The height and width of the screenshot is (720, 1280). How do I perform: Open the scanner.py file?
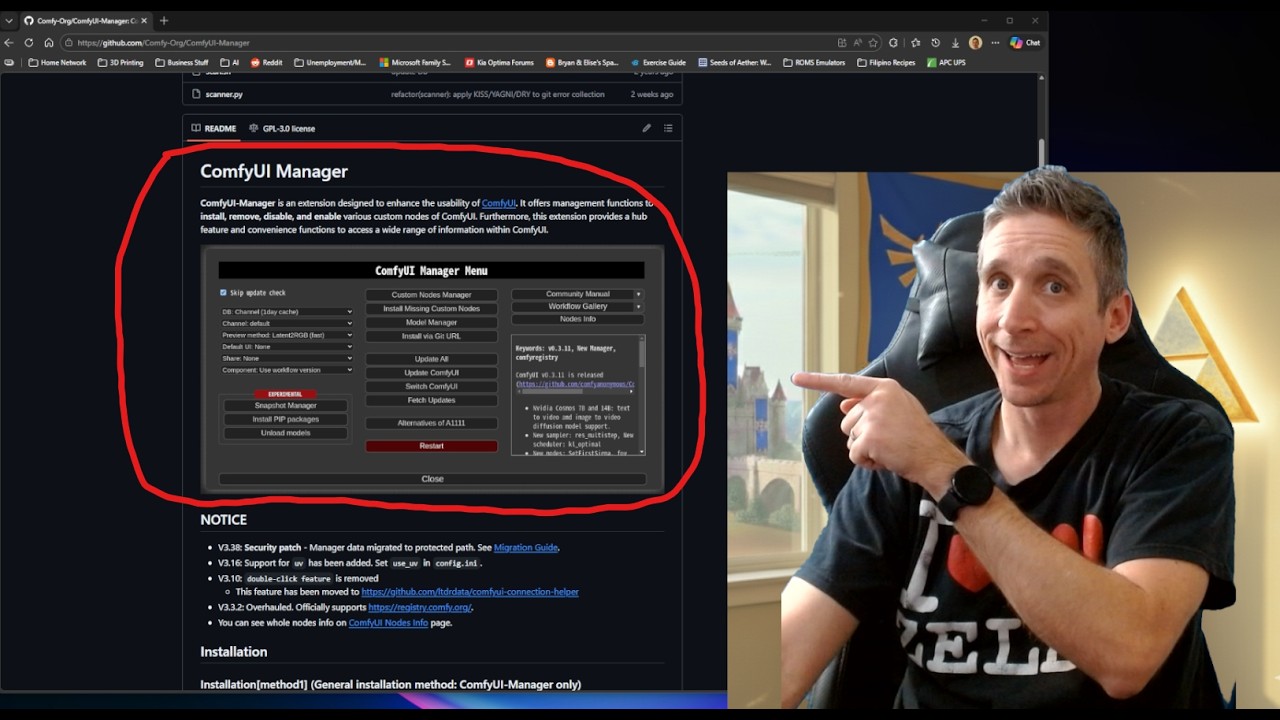[224, 94]
